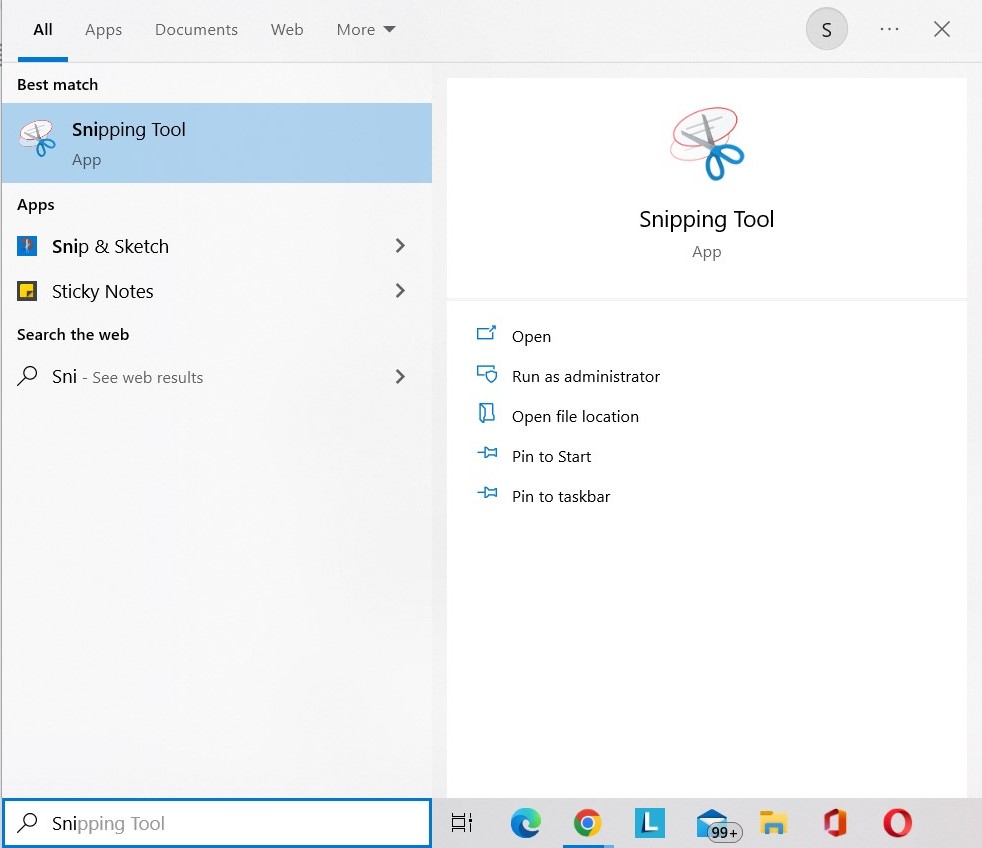Switch to the Documents search tab
The width and height of the screenshot is (982, 848).
pos(196,29)
